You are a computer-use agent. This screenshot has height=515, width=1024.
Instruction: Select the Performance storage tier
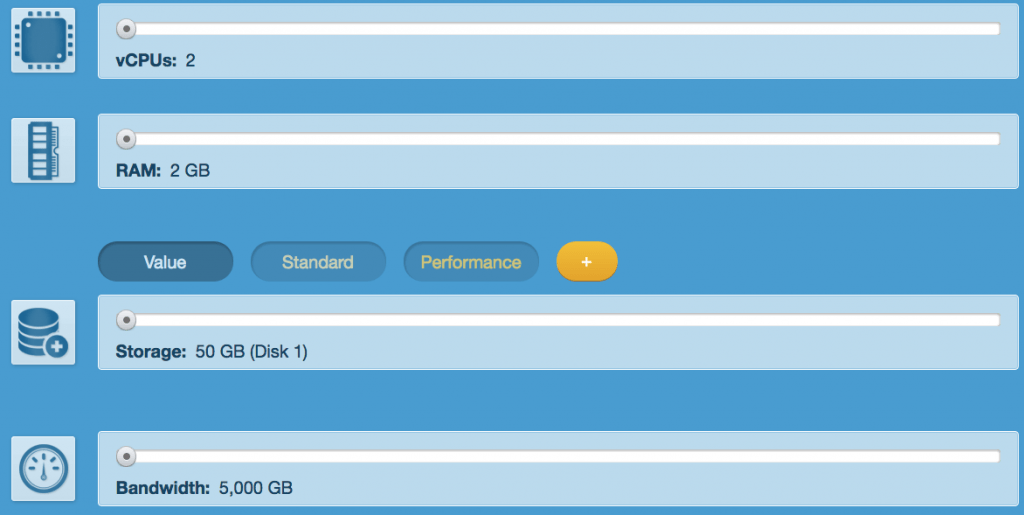pos(471,262)
